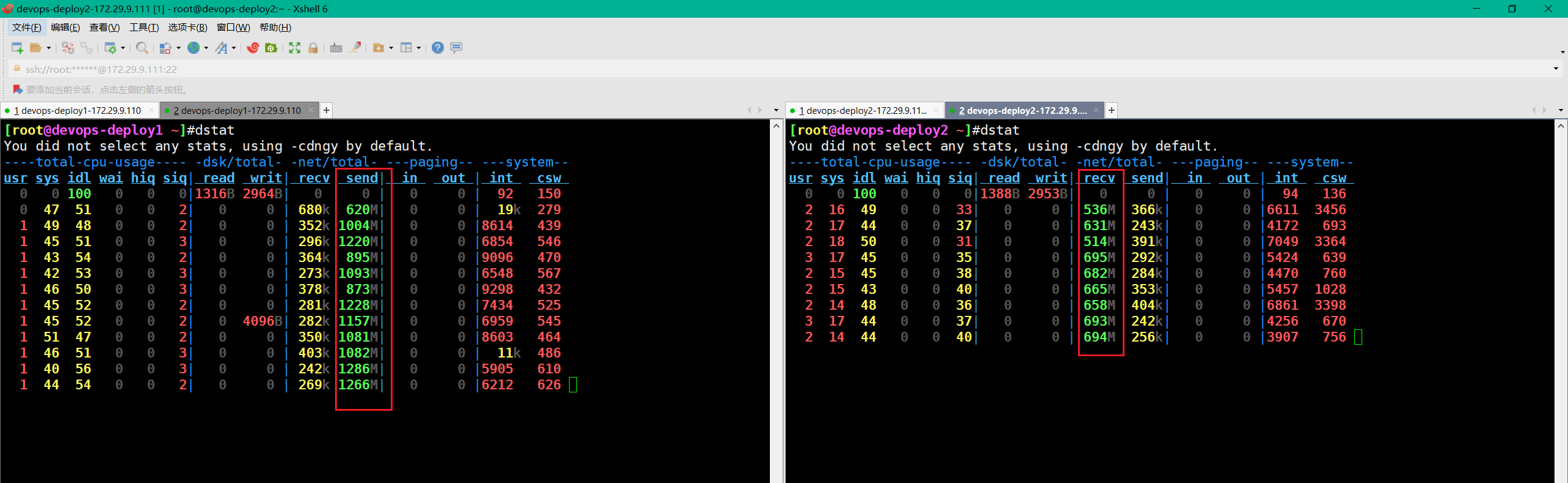1568x483 pixels.
Task: Click '[root@devops-deploy2 ~]#dstat' prompt line
Action: pyautogui.click(x=904, y=130)
